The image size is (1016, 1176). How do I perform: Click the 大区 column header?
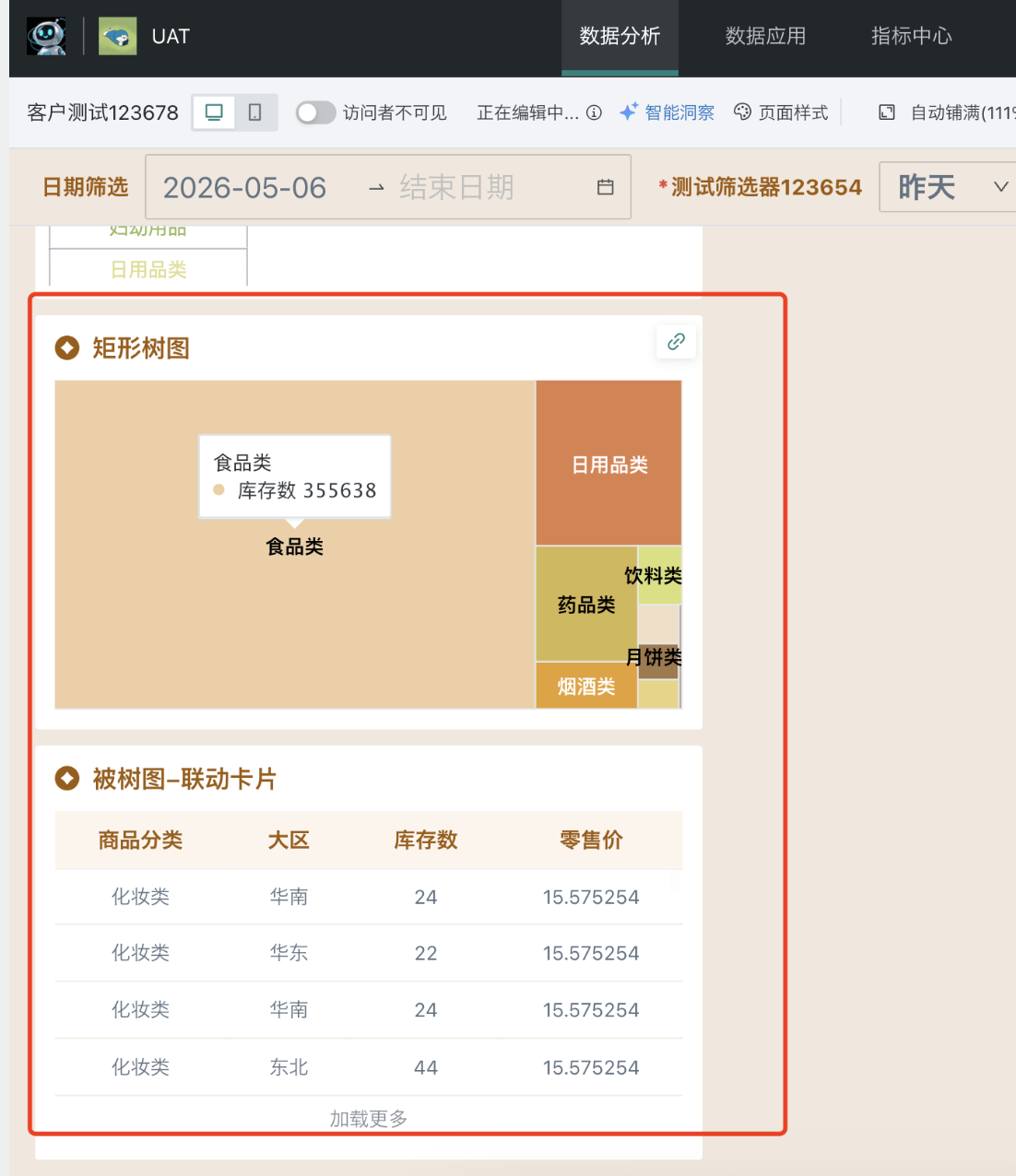289,840
